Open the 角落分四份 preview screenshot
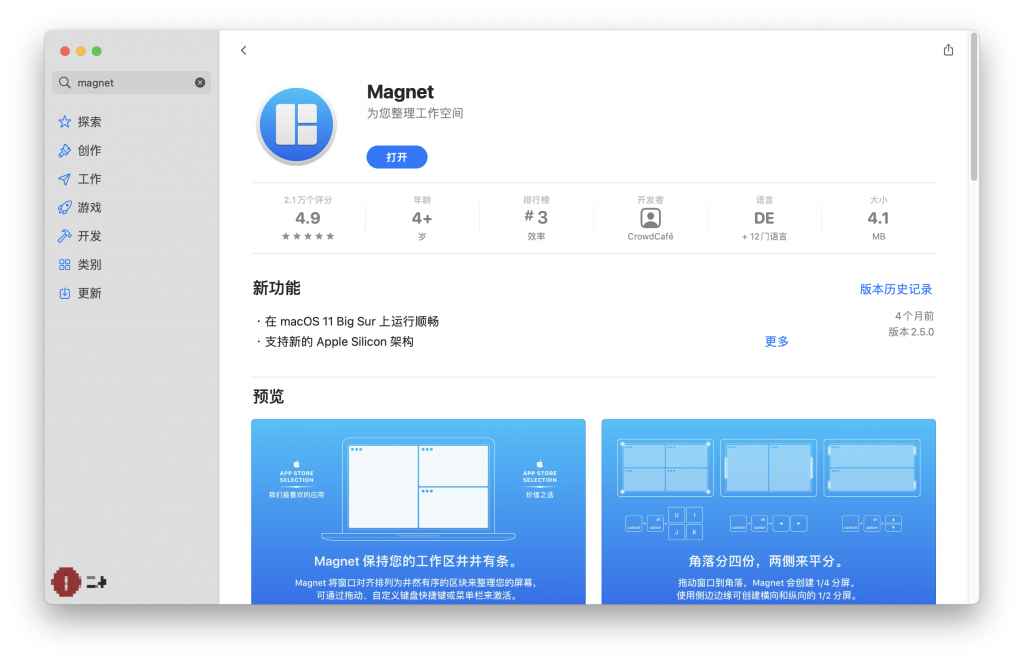This screenshot has width=1024, height=663. click(x=769, y=511)
